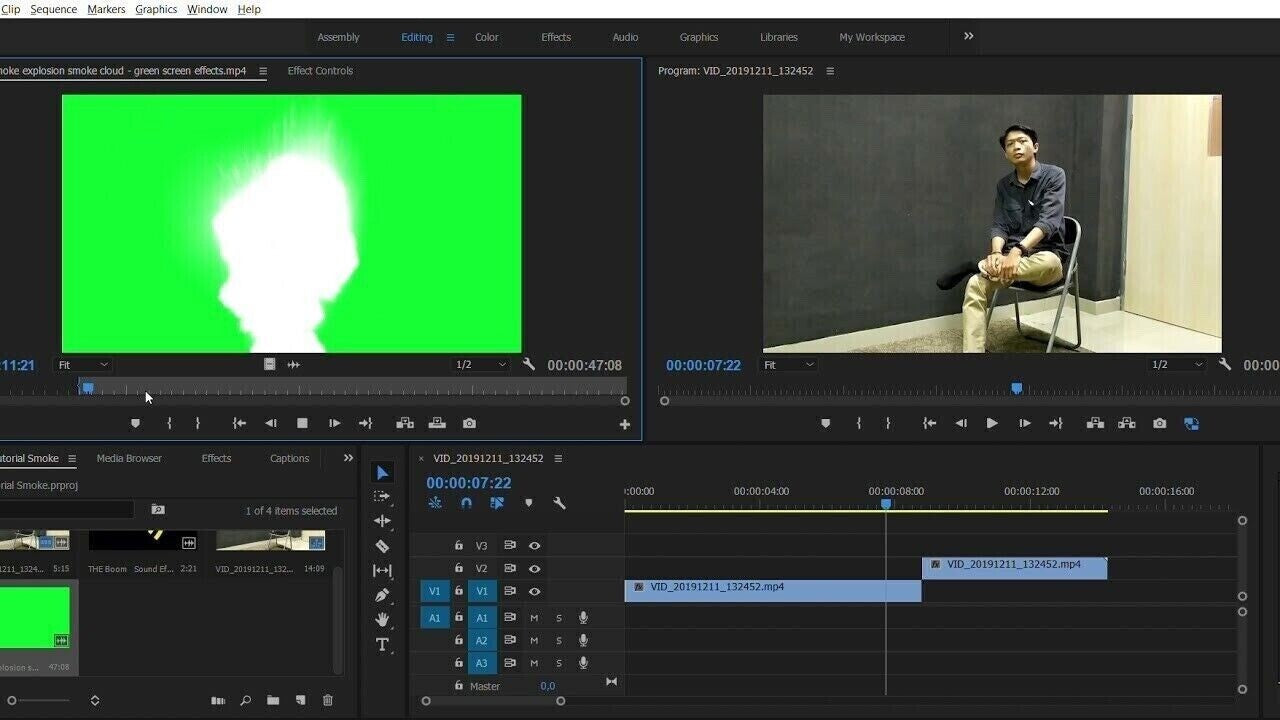Select the Razor tool in tools panel
1280x720 pixels.
(382, 546)
